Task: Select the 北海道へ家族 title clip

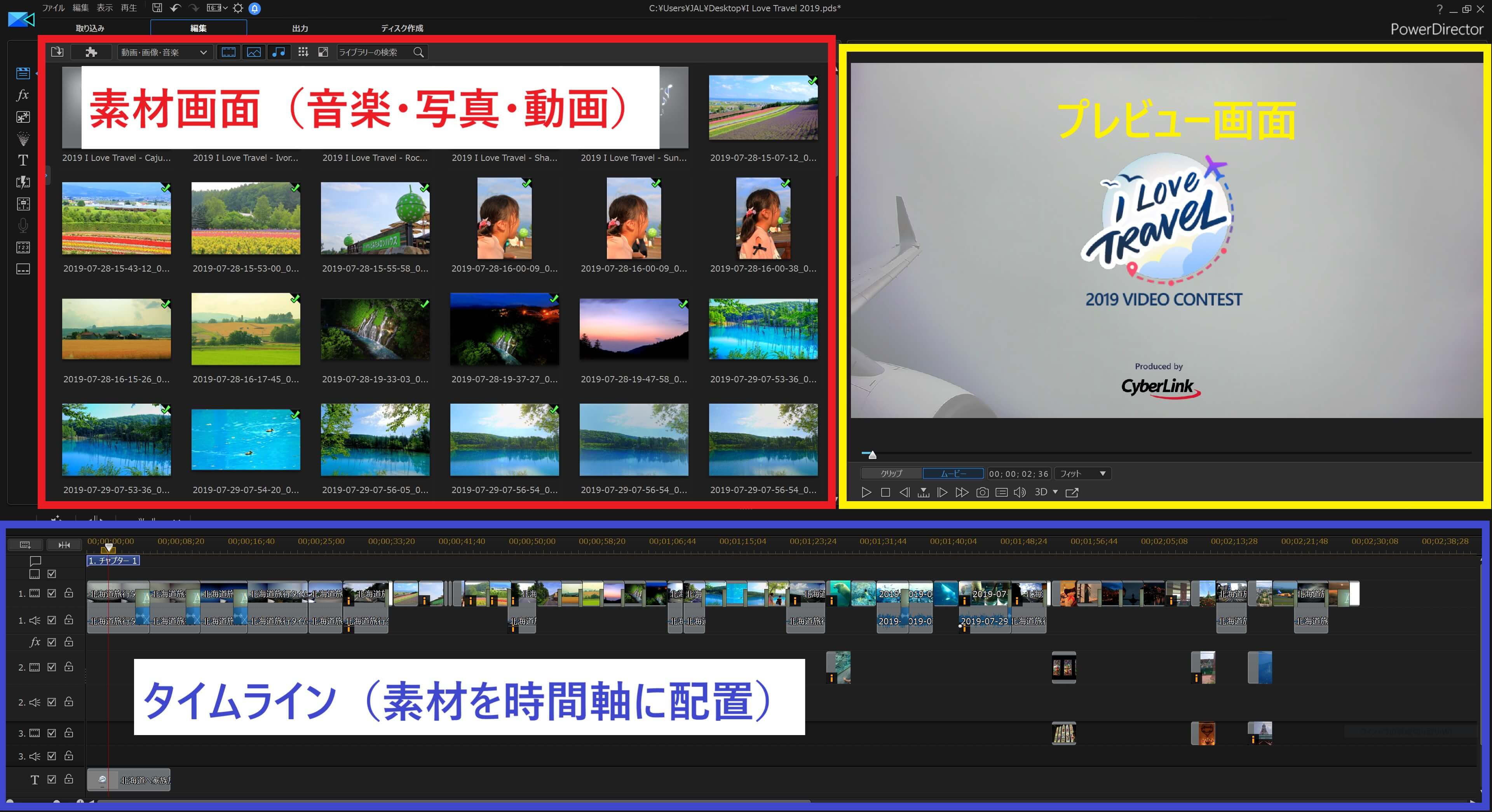Action: 129,780
